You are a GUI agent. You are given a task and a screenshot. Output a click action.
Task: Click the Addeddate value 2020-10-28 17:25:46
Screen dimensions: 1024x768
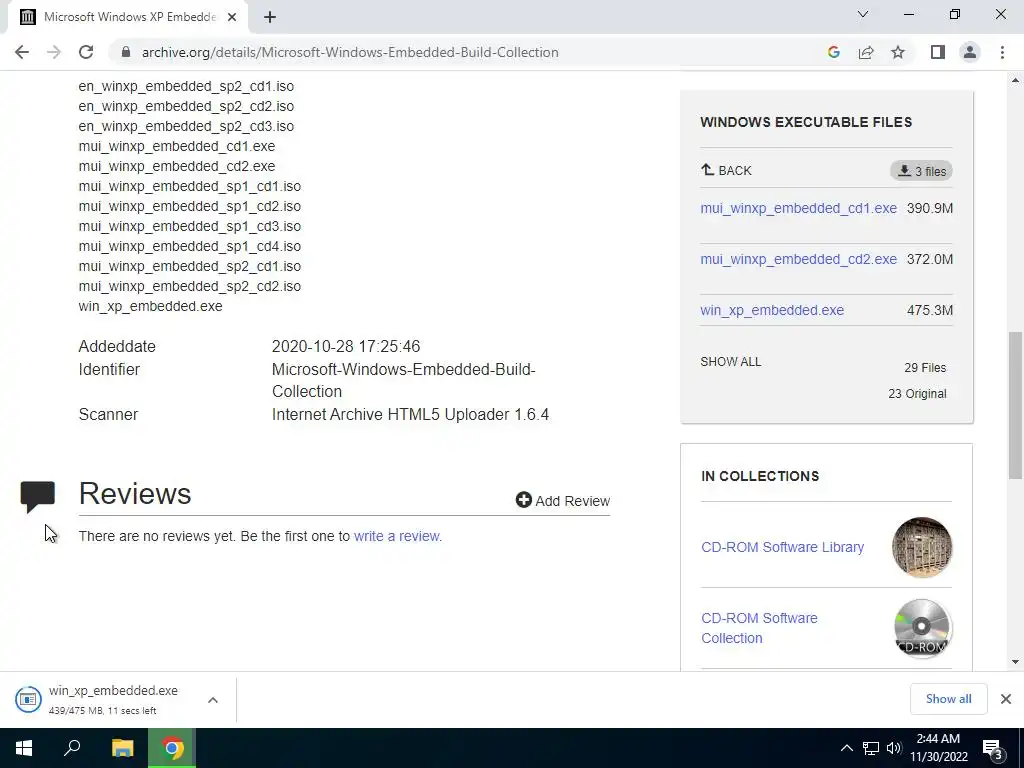(346, 346)
